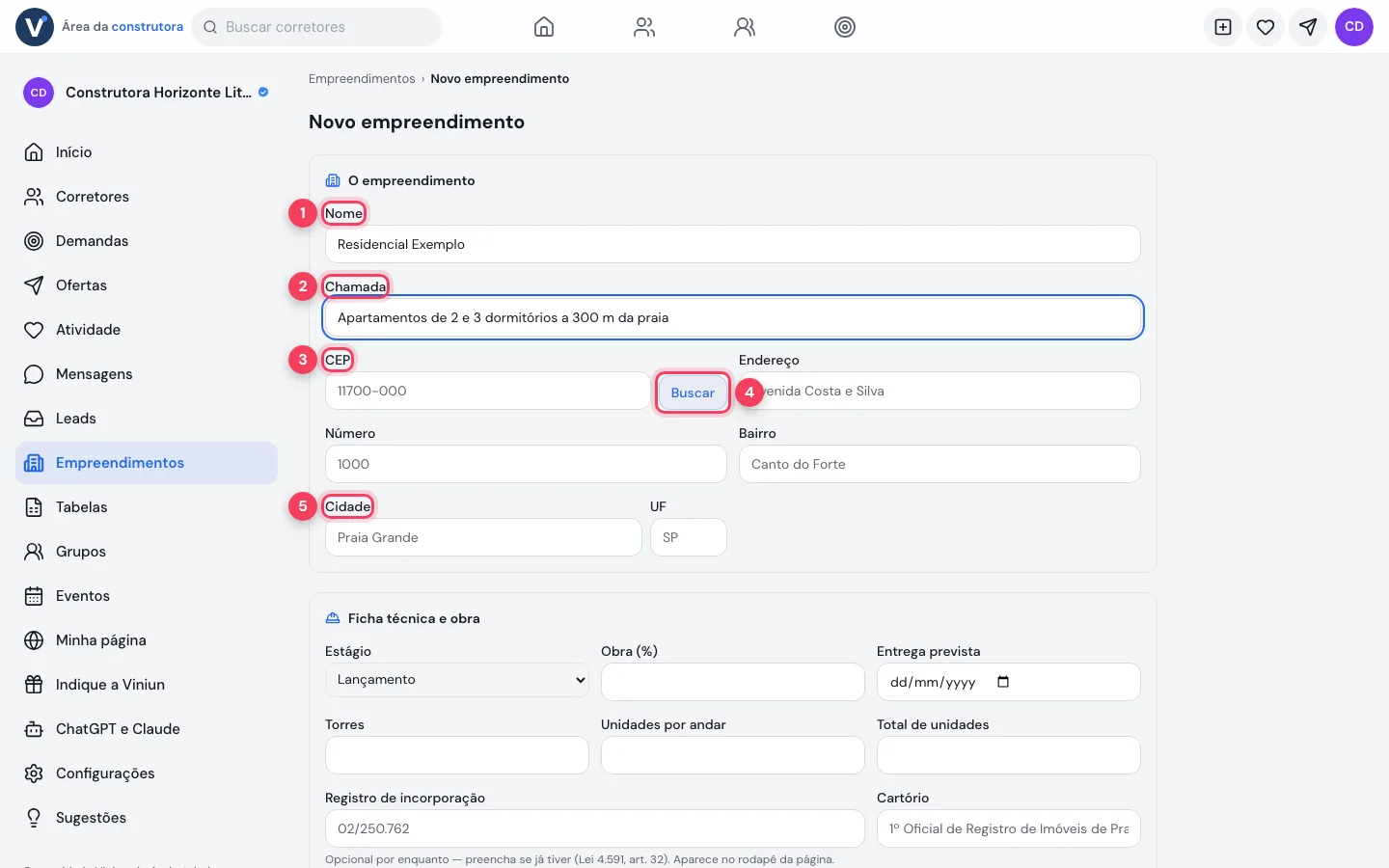
Task: Click the Bairro input field
Action: pos(940,464)
